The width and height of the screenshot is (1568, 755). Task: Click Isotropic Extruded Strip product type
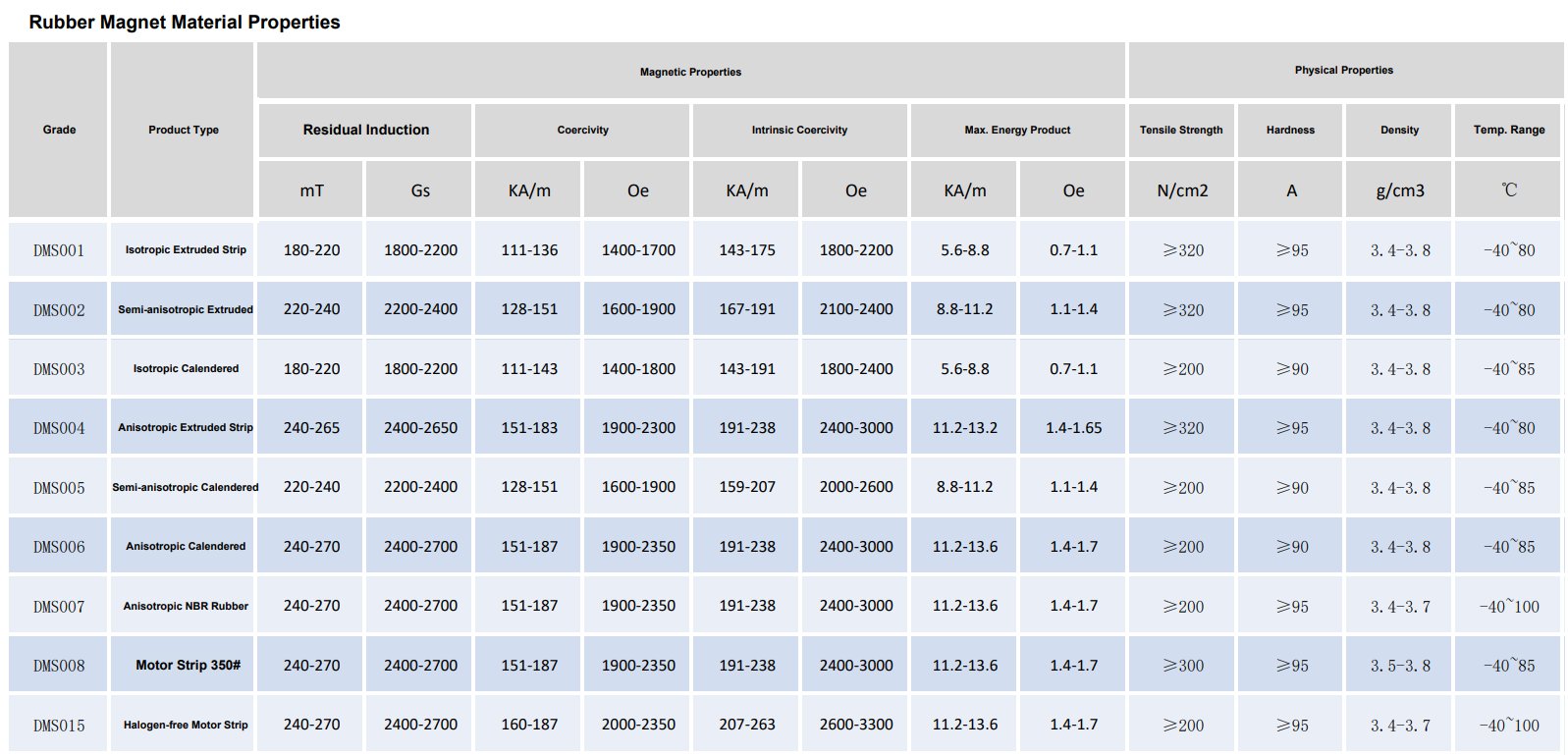[186, 249]
